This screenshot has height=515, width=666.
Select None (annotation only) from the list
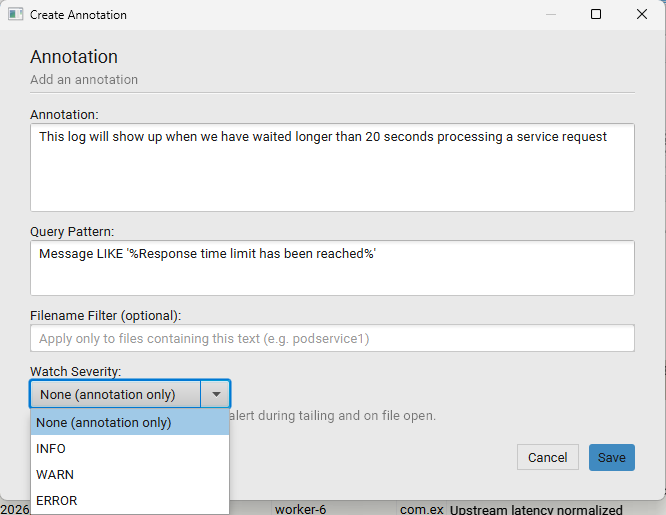pyautogui.click(x=130, y=422)
